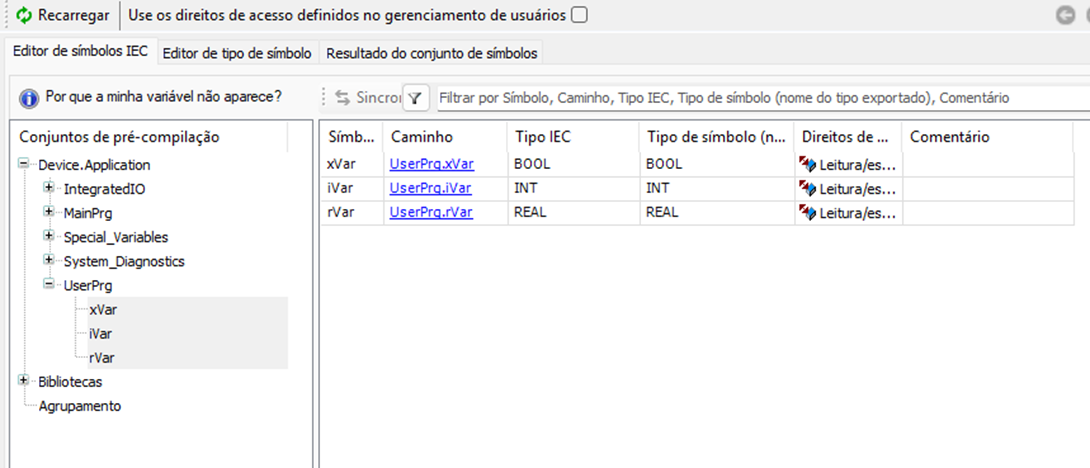The image size is (1090, 468).
Task: Click the Tipo IEC column header
Action: pos(542,137)
